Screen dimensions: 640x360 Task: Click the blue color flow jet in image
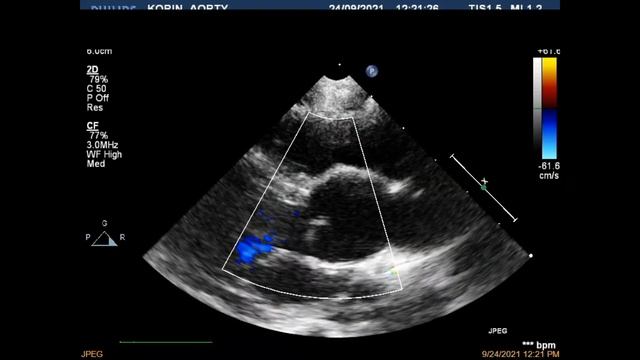pos(253,248)
